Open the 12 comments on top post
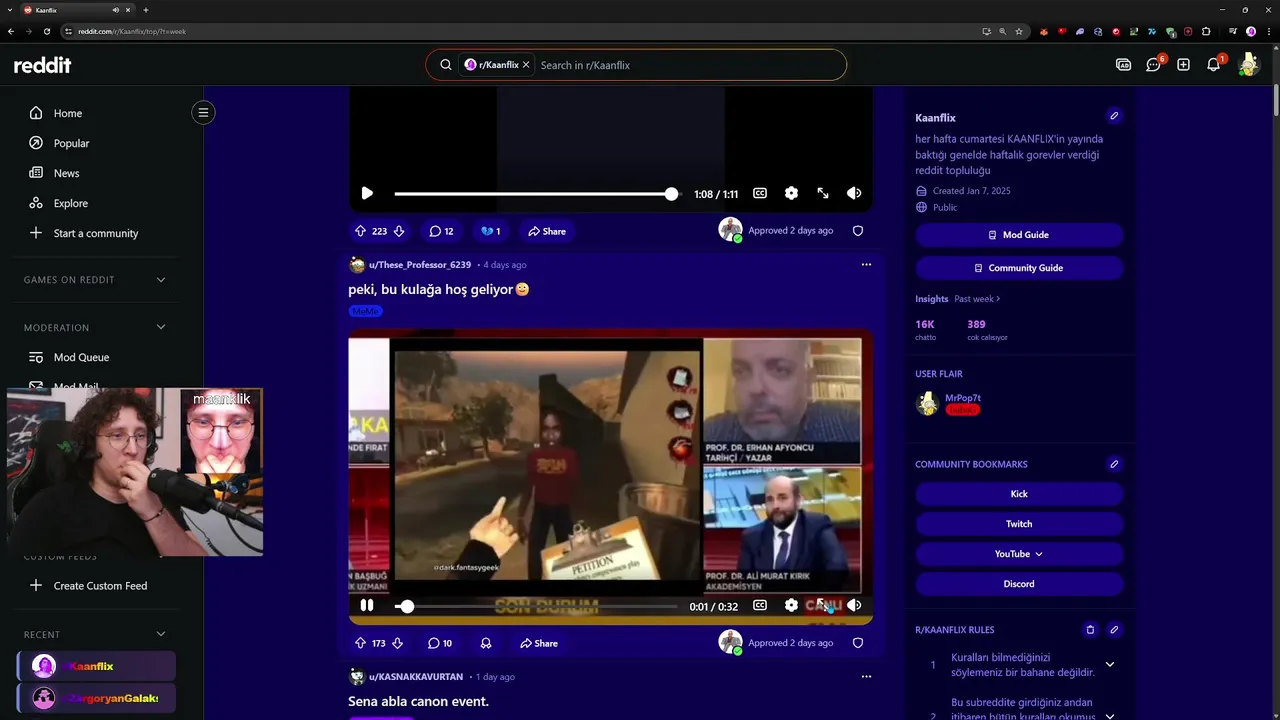Image resolution: width=1280 pixels, height=720 pixels. [441, 231]
